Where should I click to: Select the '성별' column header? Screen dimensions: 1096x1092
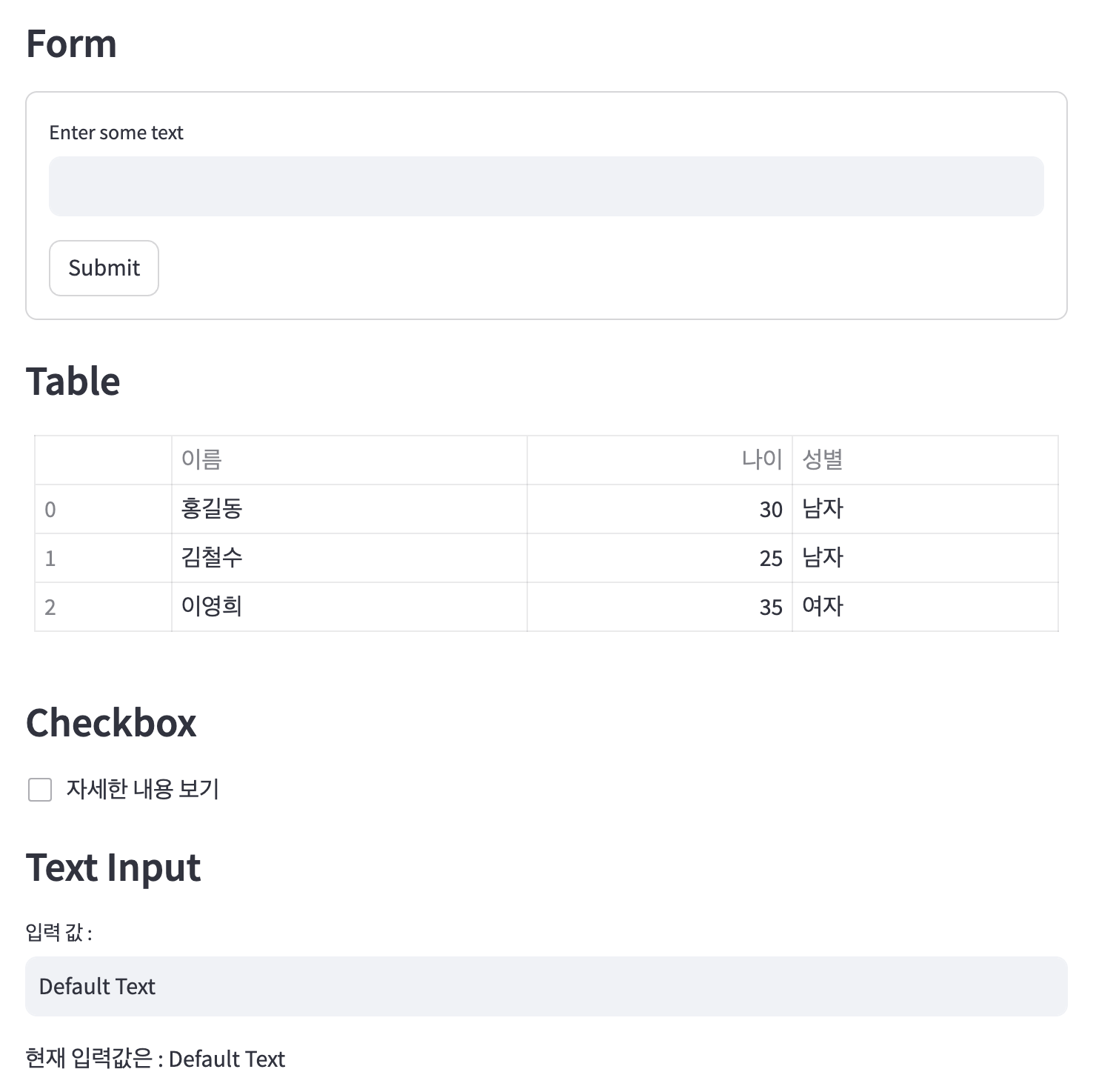[x=925, y=460]
